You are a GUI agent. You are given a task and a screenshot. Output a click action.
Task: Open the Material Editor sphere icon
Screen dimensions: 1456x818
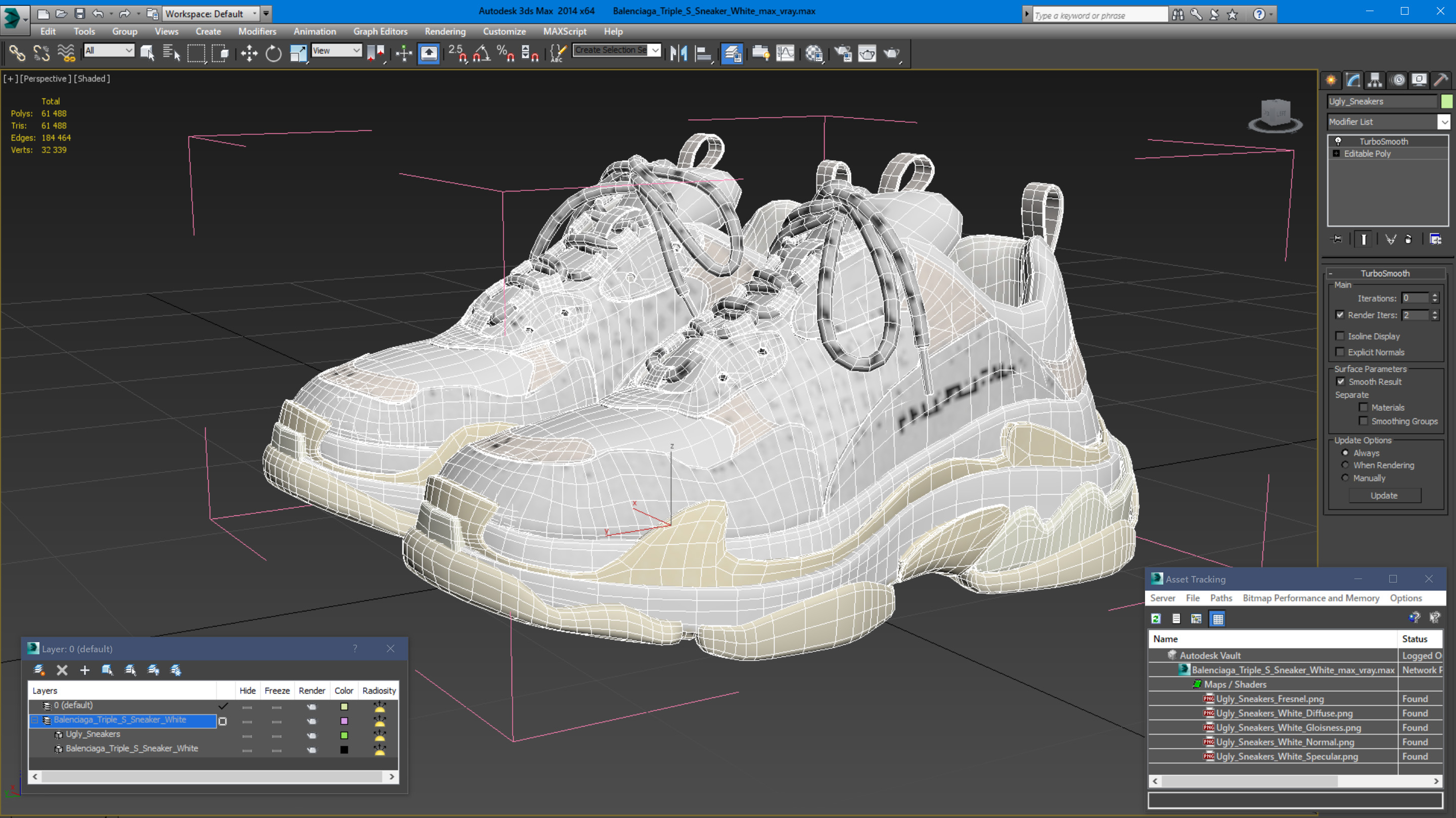(814, 53)
